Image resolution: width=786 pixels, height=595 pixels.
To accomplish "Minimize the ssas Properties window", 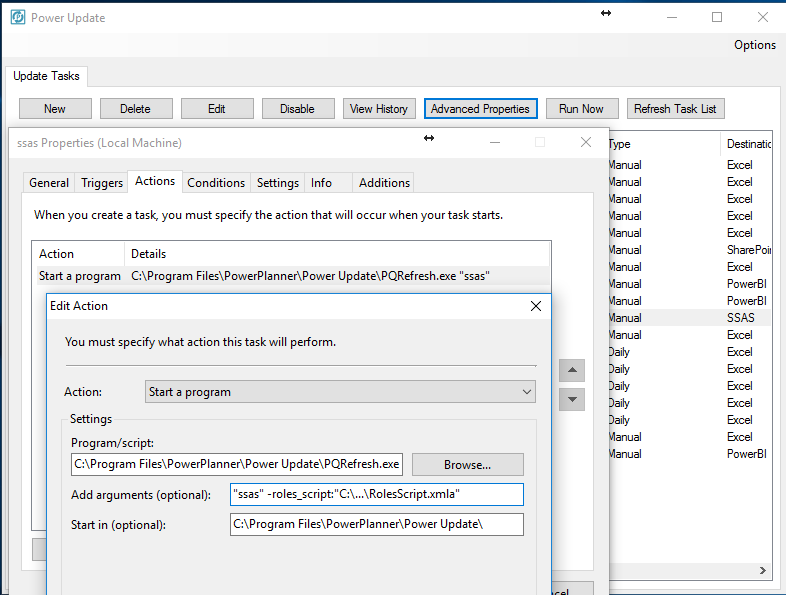I will pyautogui.click(x=495, y=142).
